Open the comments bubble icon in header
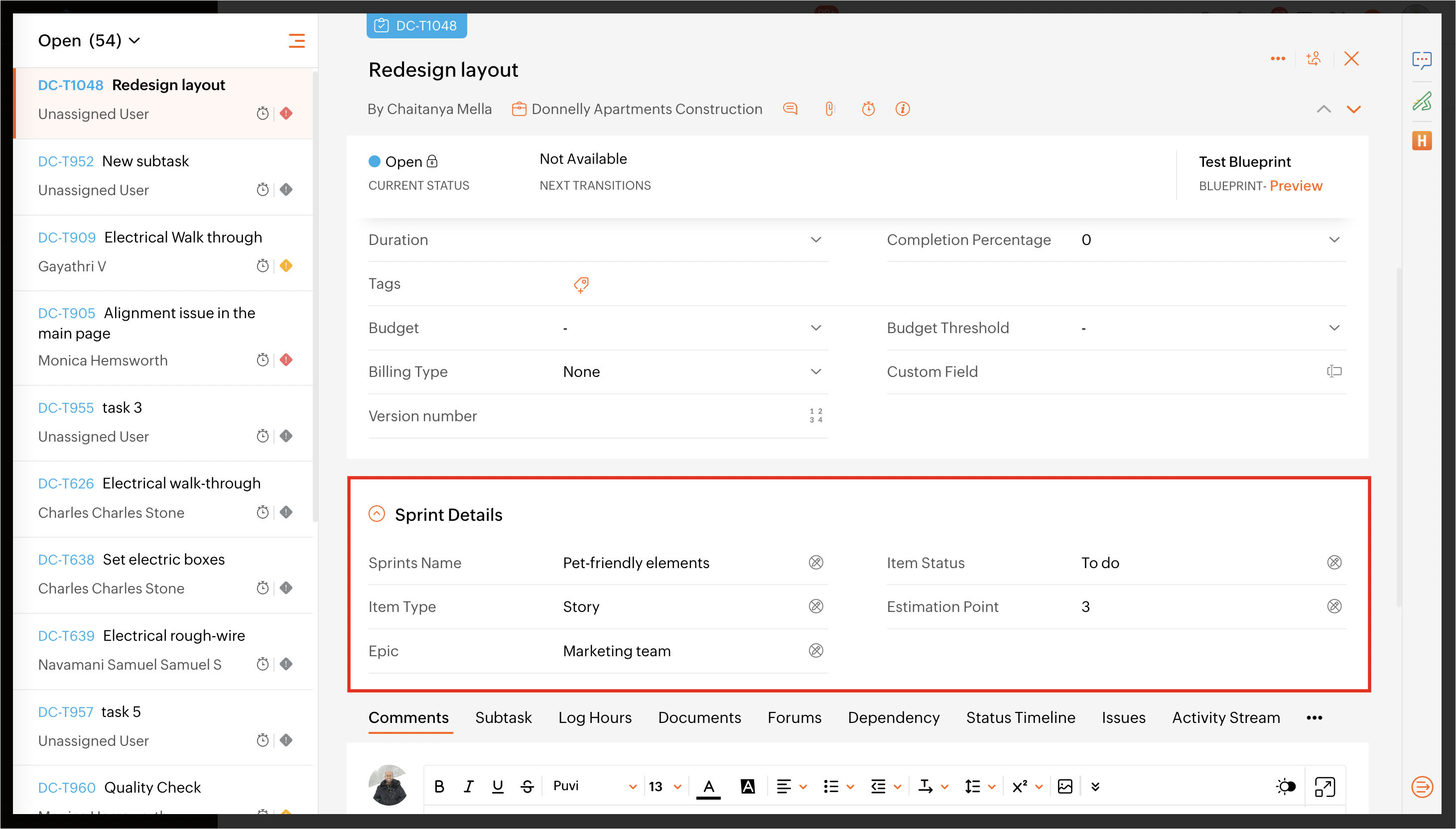1456x829 pixels. [x=790, y=109]
